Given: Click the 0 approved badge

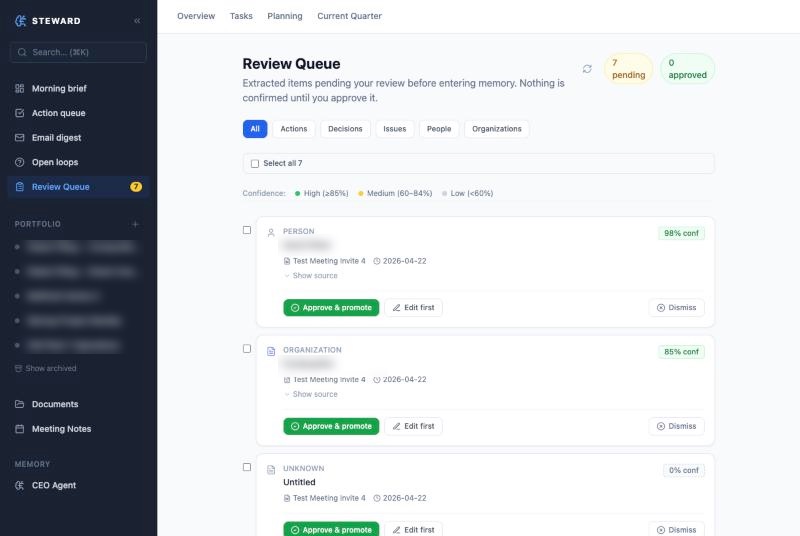Looking at the screenshot, I should (687, 69).
